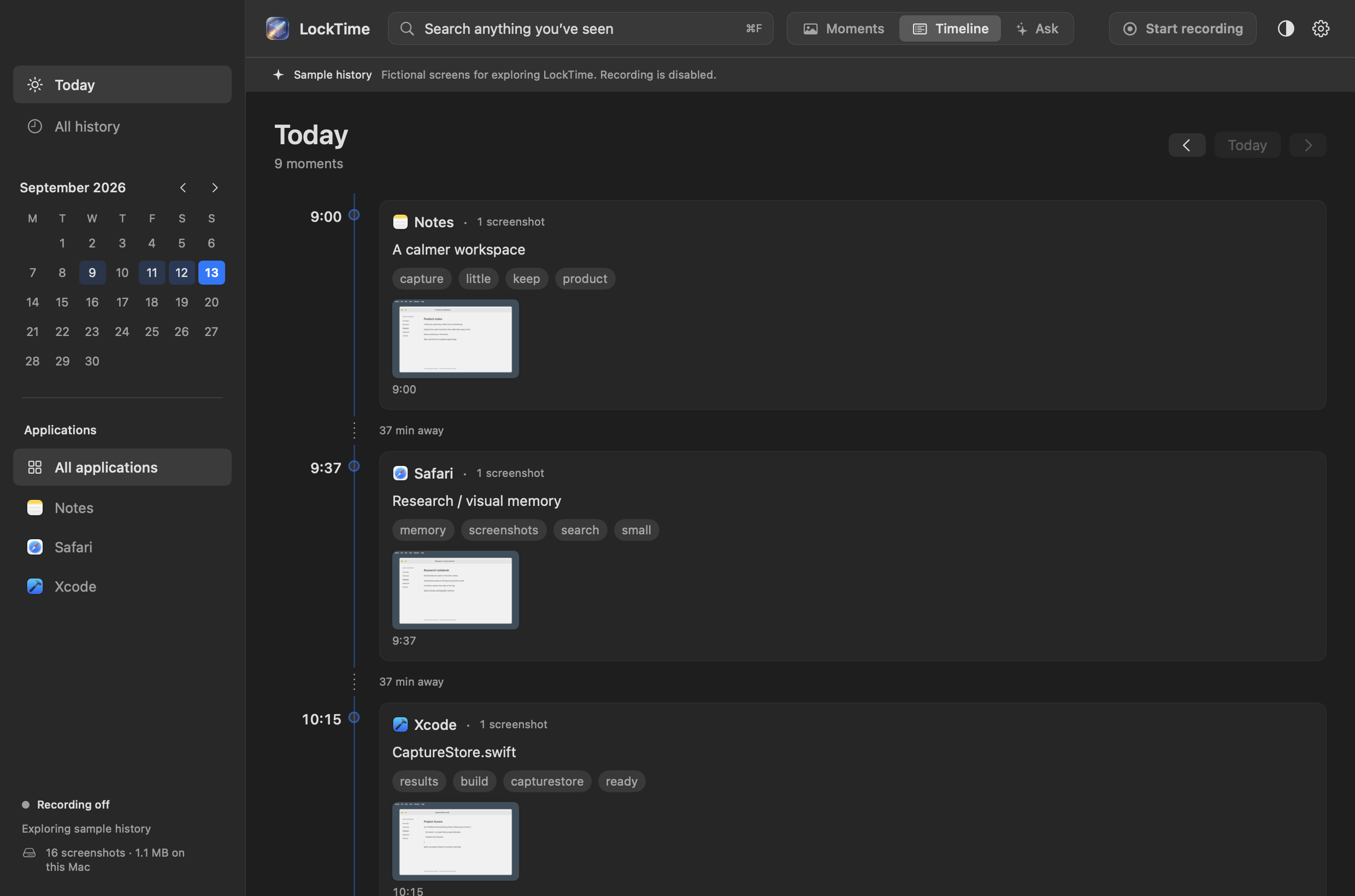Click the Start recording button

[1182, 28]
